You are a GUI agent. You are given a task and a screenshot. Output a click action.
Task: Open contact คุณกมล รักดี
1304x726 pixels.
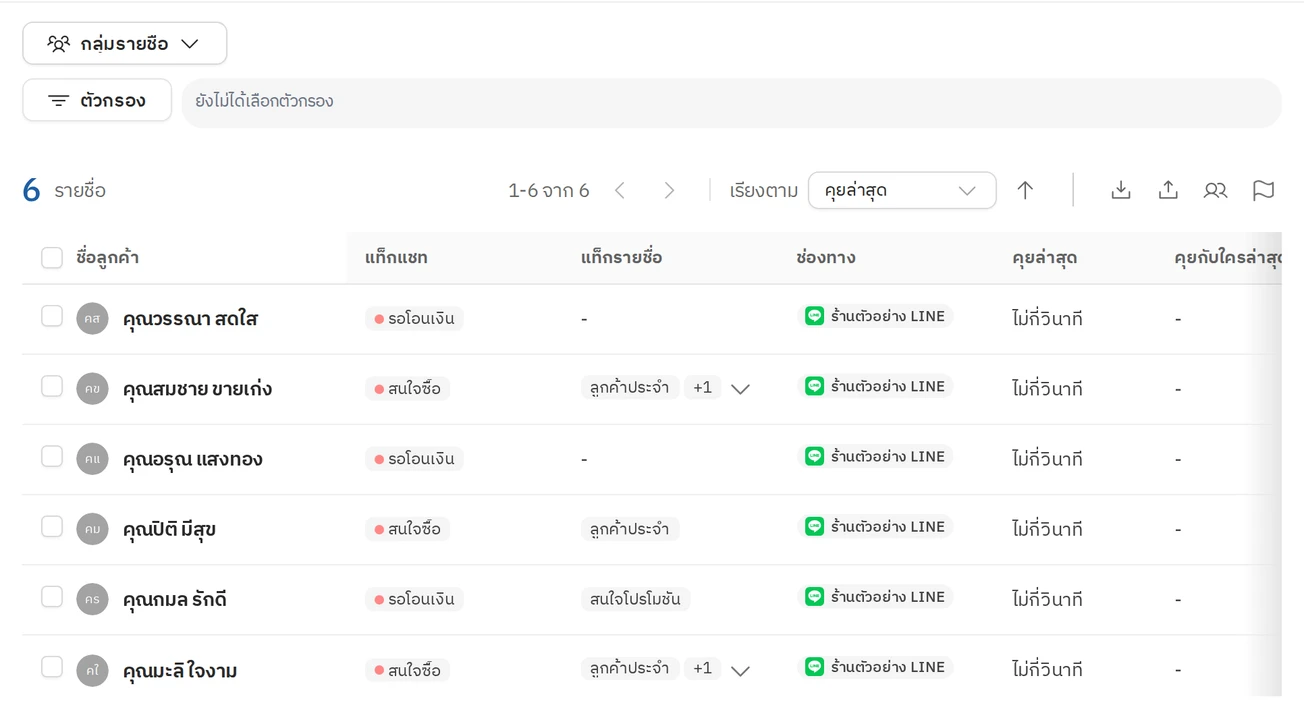pyautogui.click(x=174, y=599)
